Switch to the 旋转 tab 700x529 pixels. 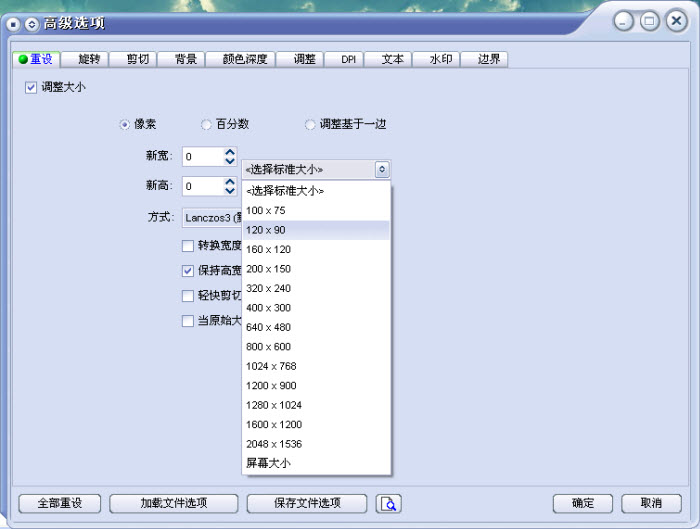click(85, 59)
